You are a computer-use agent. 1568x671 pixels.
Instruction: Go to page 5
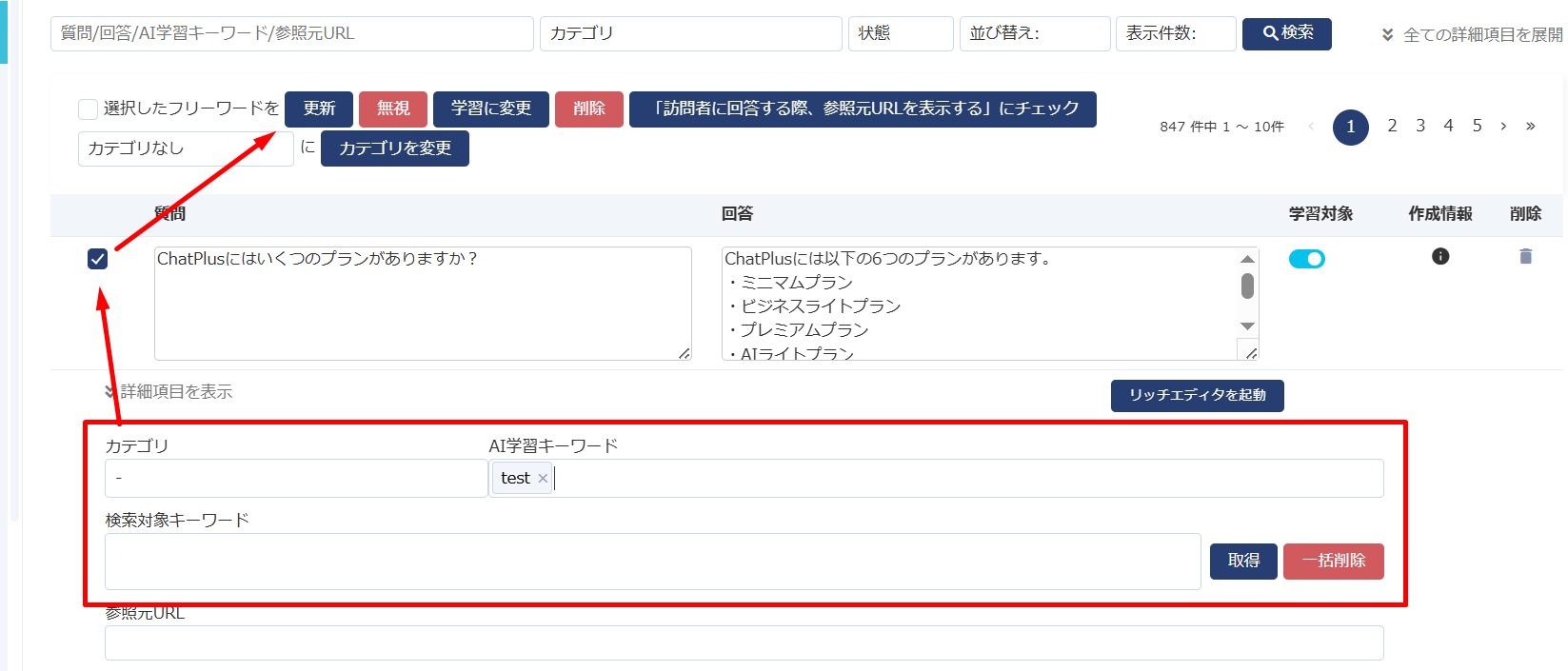(1477, 126)
